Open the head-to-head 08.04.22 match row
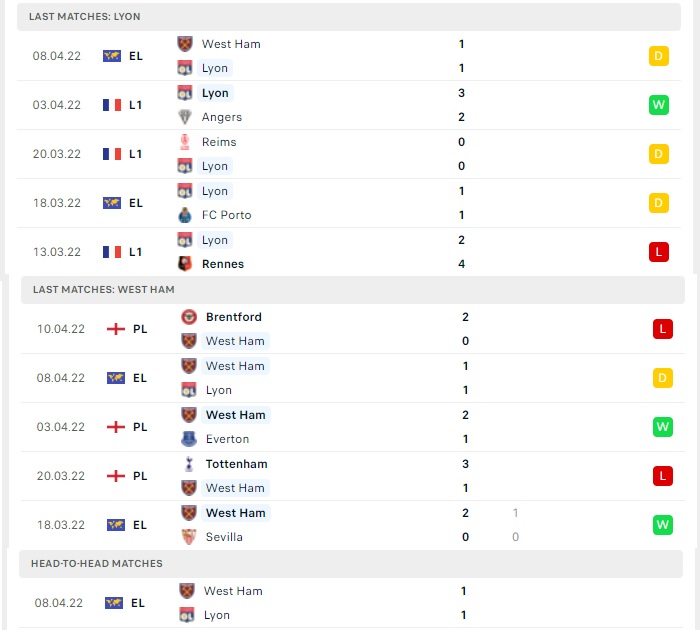Viewport: 700px width, 630px height. pos(351,603)
